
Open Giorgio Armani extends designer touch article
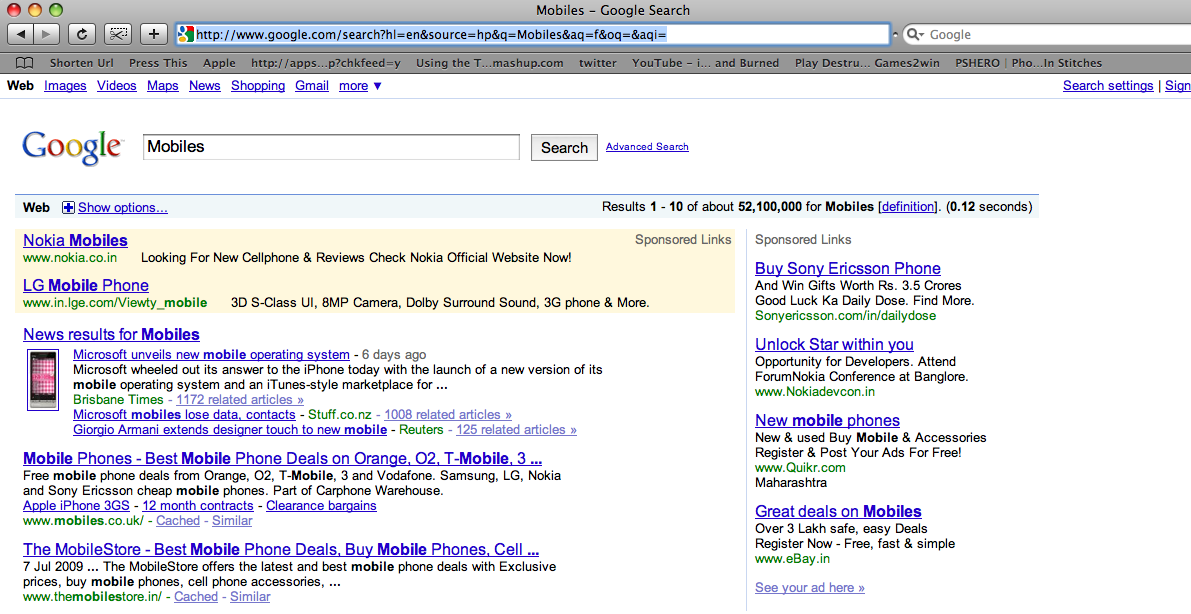pos(230,430)
